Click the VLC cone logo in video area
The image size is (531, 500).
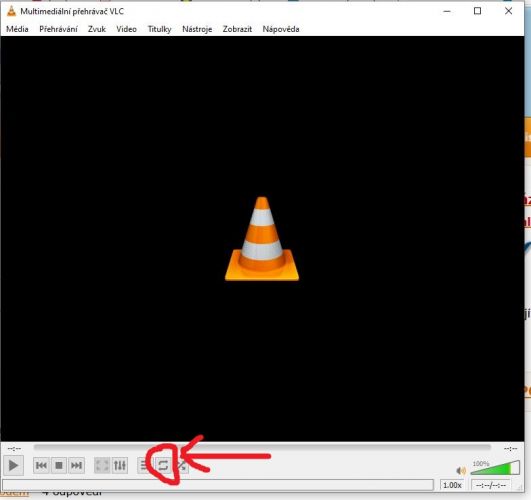click(x=262, y=239)
